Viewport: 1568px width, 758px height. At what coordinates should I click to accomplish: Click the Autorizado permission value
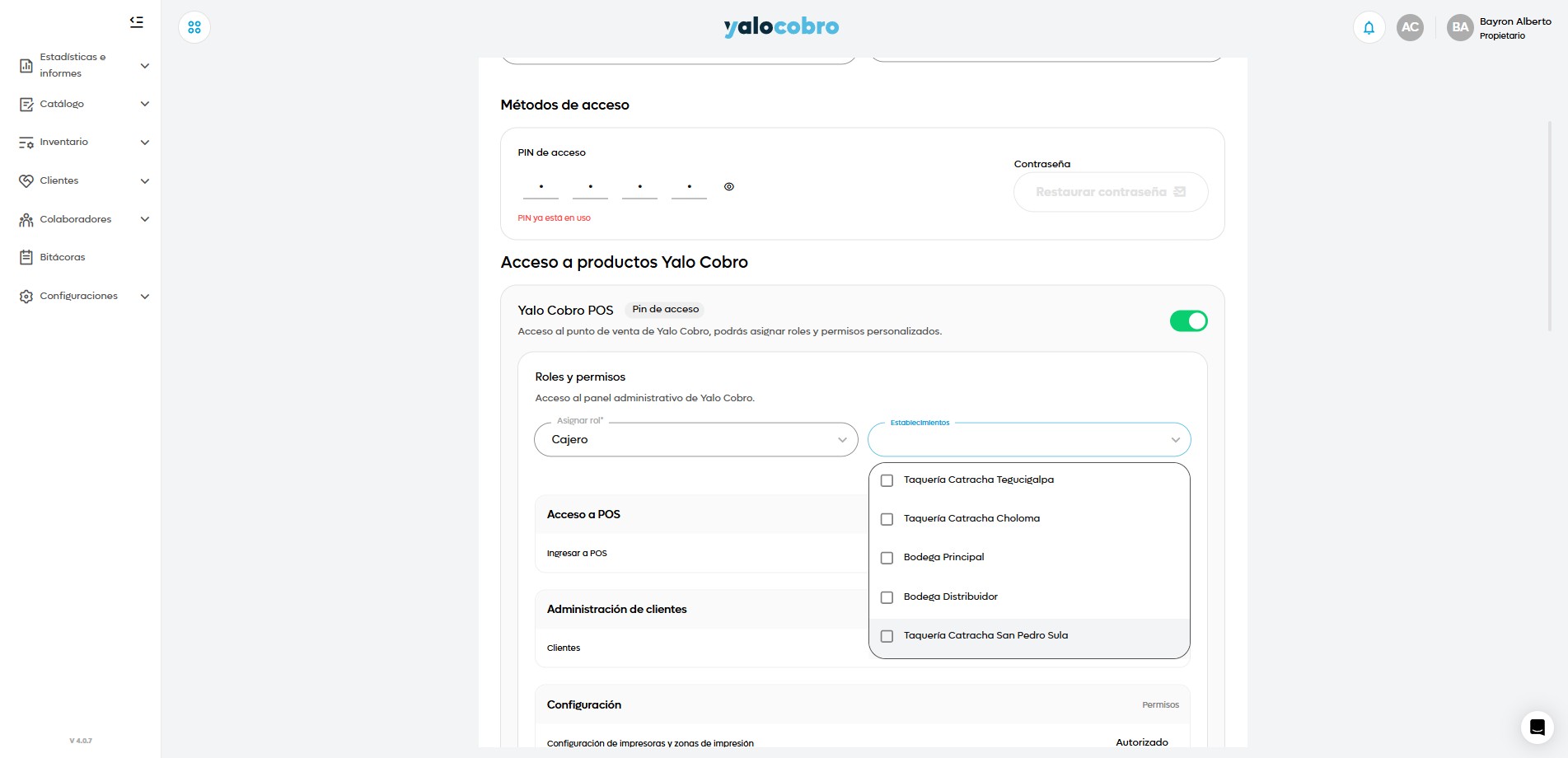[x=1142, y=742]
